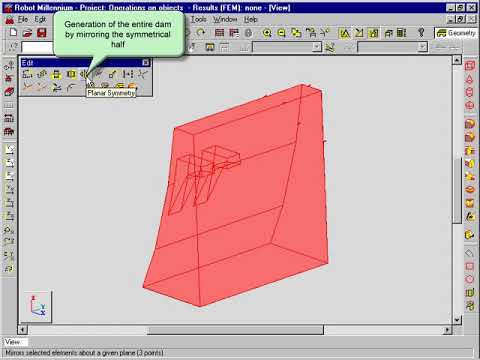Click the horizontal scrollbar left arrow
The image size is (480, 360).
point(23,330)
